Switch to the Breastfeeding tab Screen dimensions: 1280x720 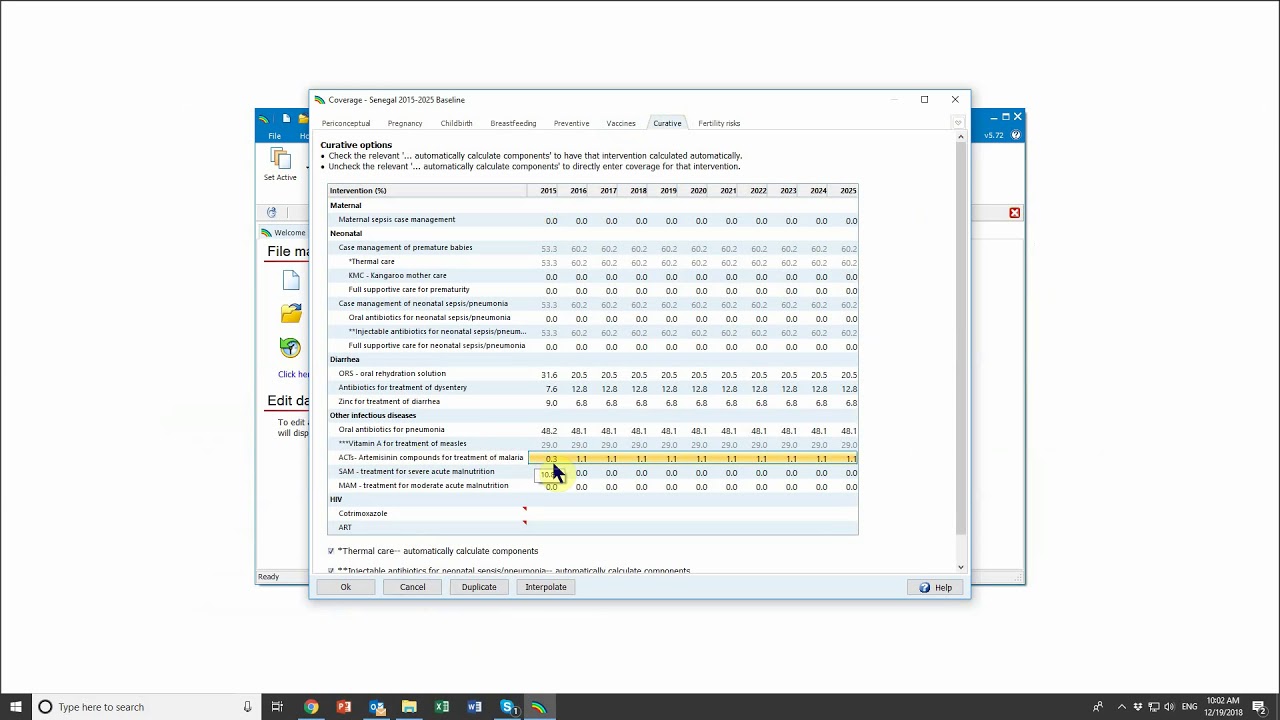513,123
